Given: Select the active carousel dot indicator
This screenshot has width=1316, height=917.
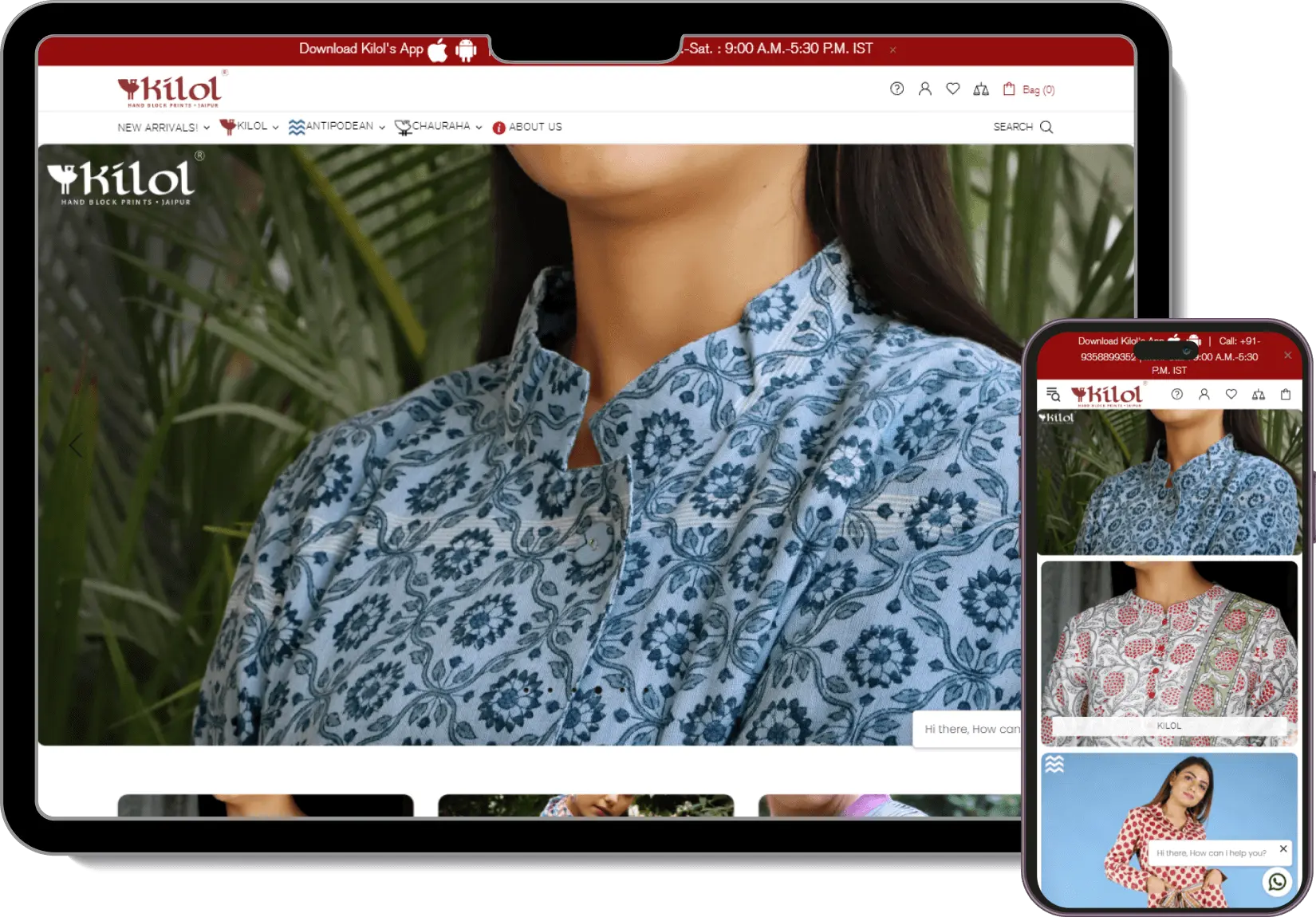Looking at the screenshot, I should click(x=598, y=690).
